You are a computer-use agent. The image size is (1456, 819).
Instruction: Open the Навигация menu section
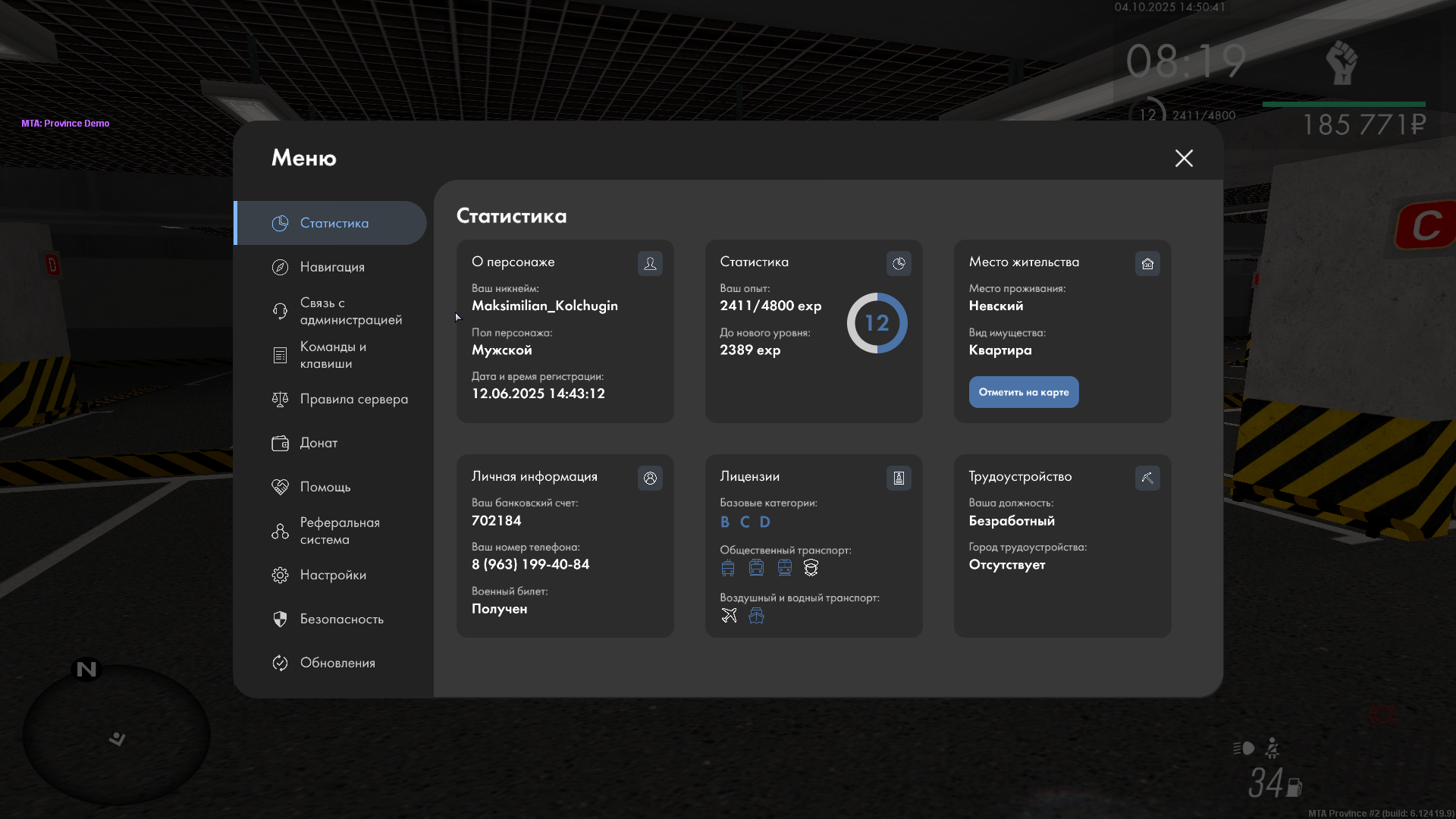tap(332, 267)
